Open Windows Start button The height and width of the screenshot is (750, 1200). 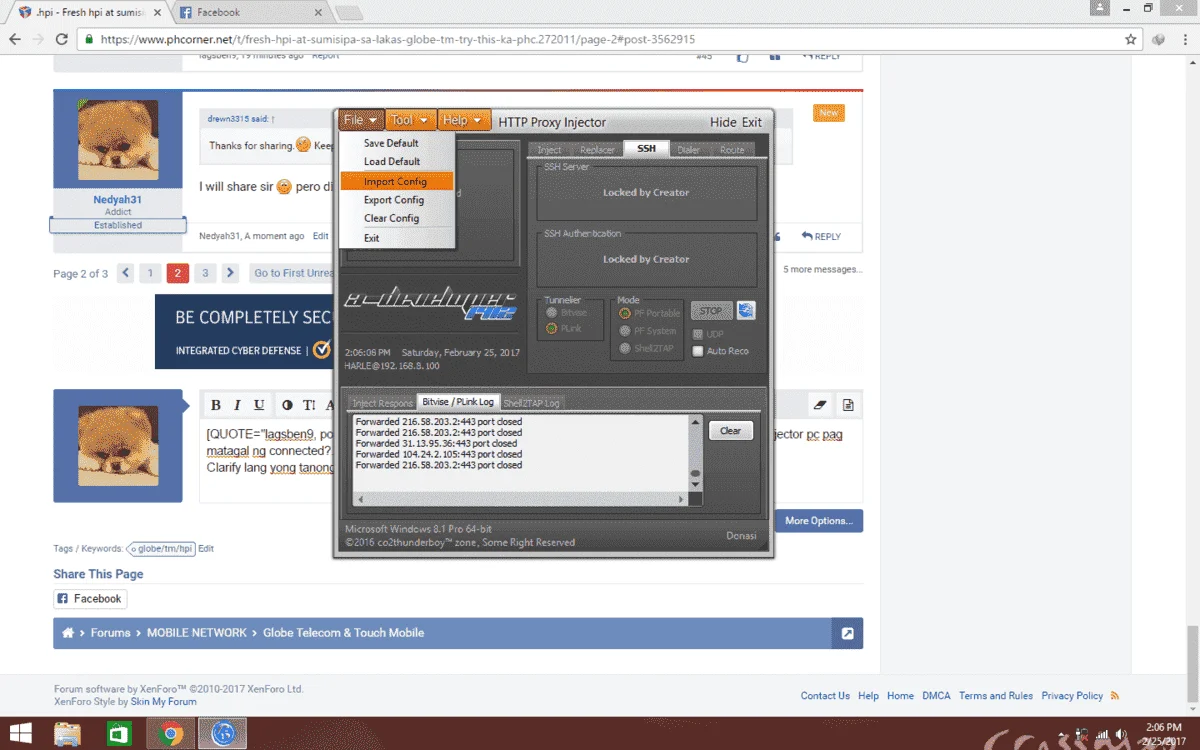[20, 734]
